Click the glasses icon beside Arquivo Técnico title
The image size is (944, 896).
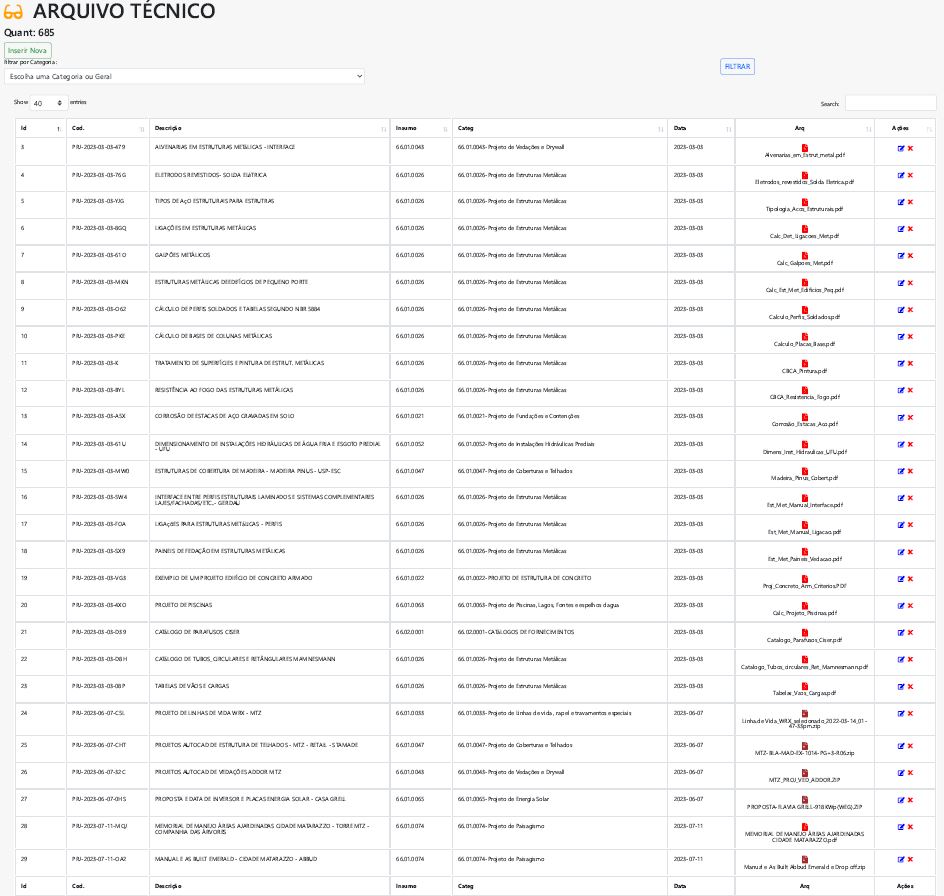15,13
